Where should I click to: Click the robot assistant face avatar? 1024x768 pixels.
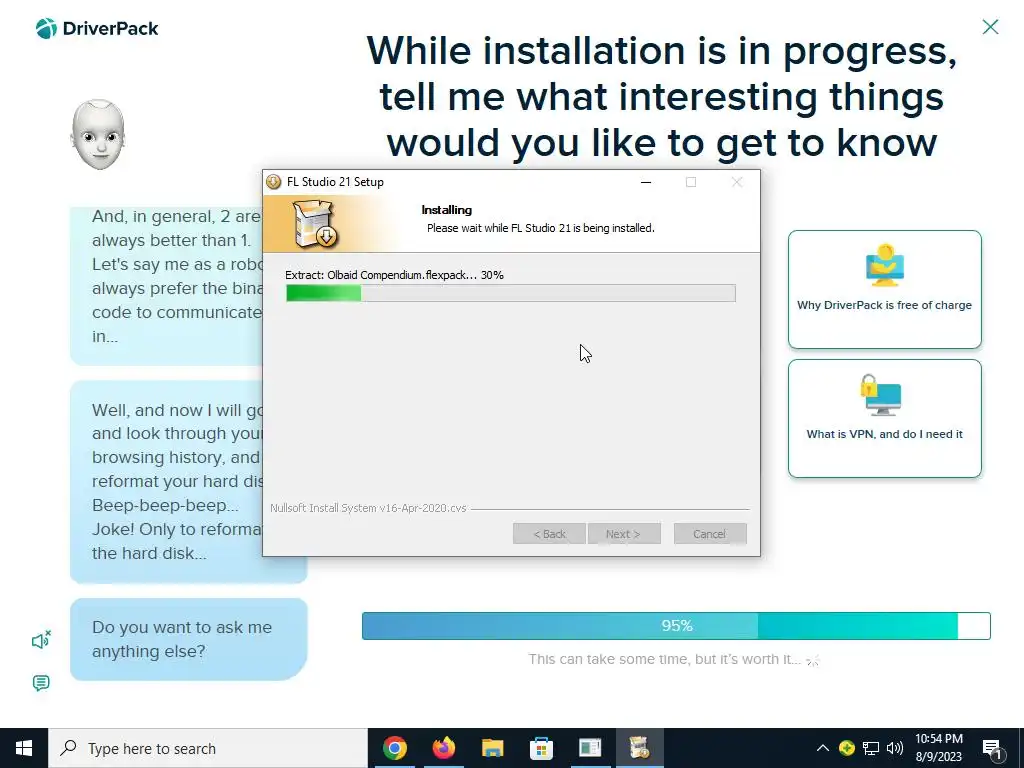tap(98, 135)
